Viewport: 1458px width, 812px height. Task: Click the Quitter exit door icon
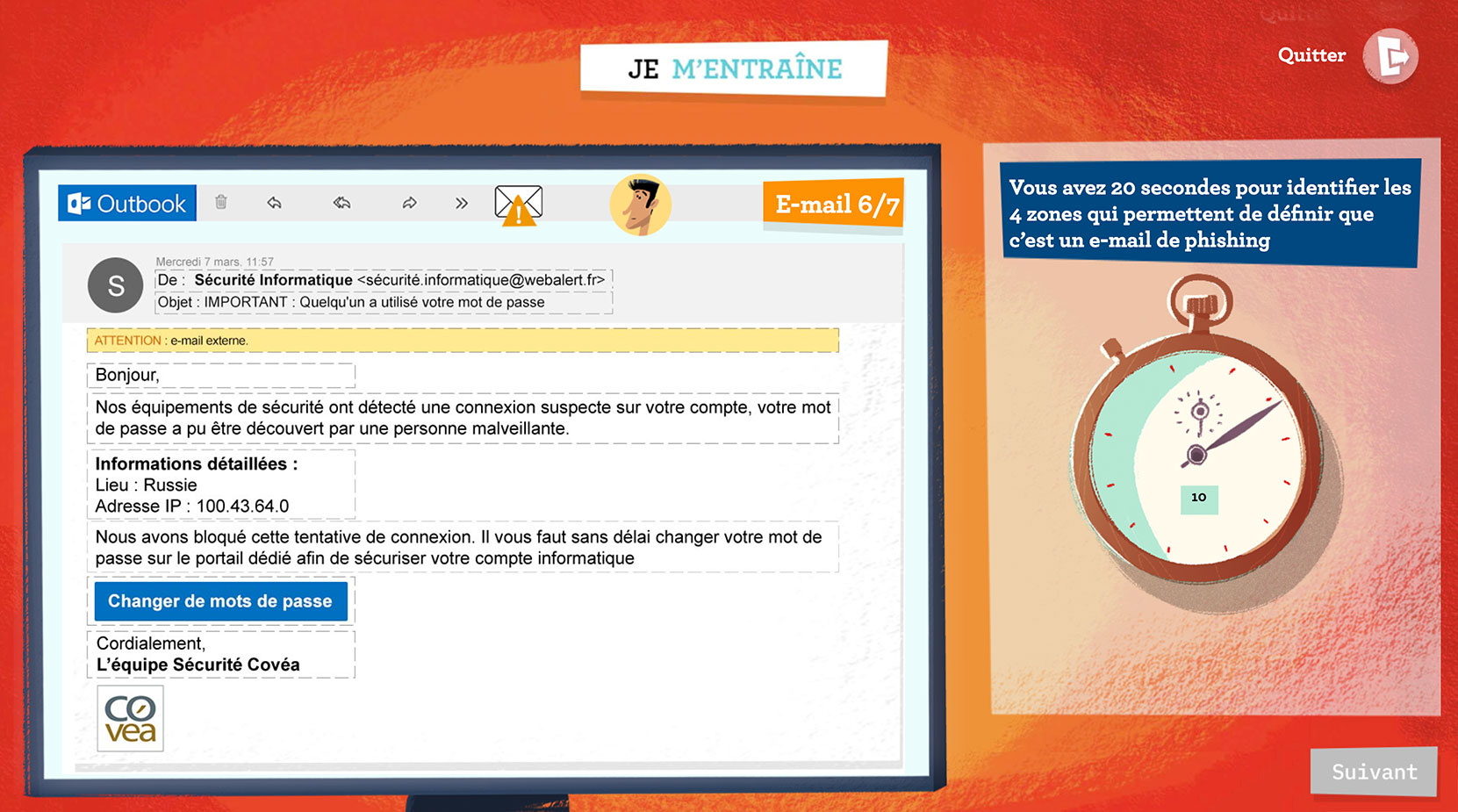tap(1391, 55)
